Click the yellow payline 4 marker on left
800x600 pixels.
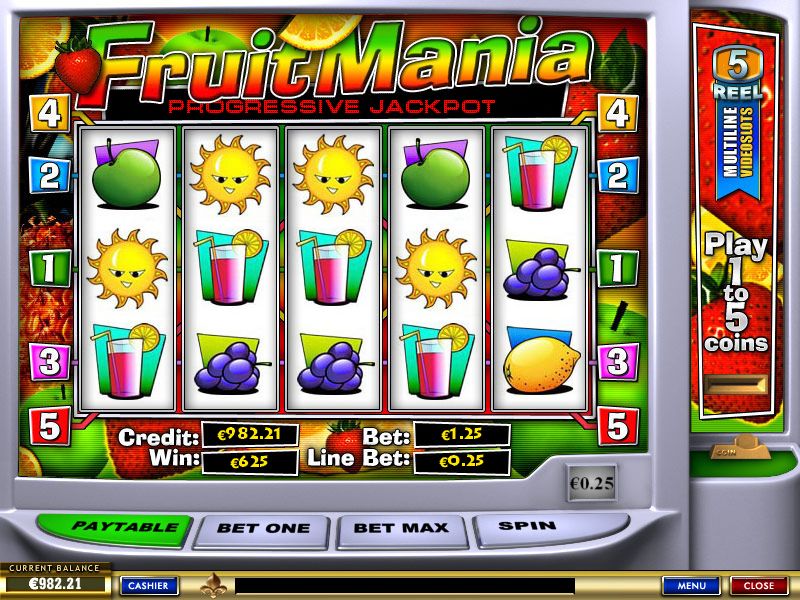click(49, 113)
